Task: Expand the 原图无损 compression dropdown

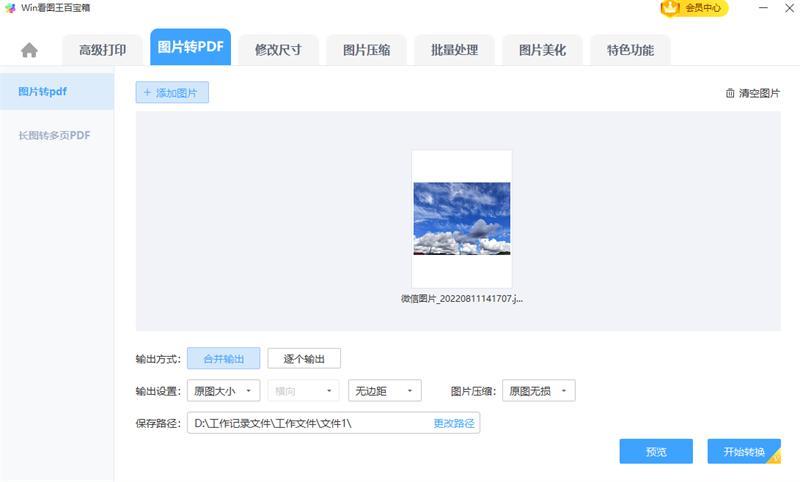Action: [x=539, y=391]
